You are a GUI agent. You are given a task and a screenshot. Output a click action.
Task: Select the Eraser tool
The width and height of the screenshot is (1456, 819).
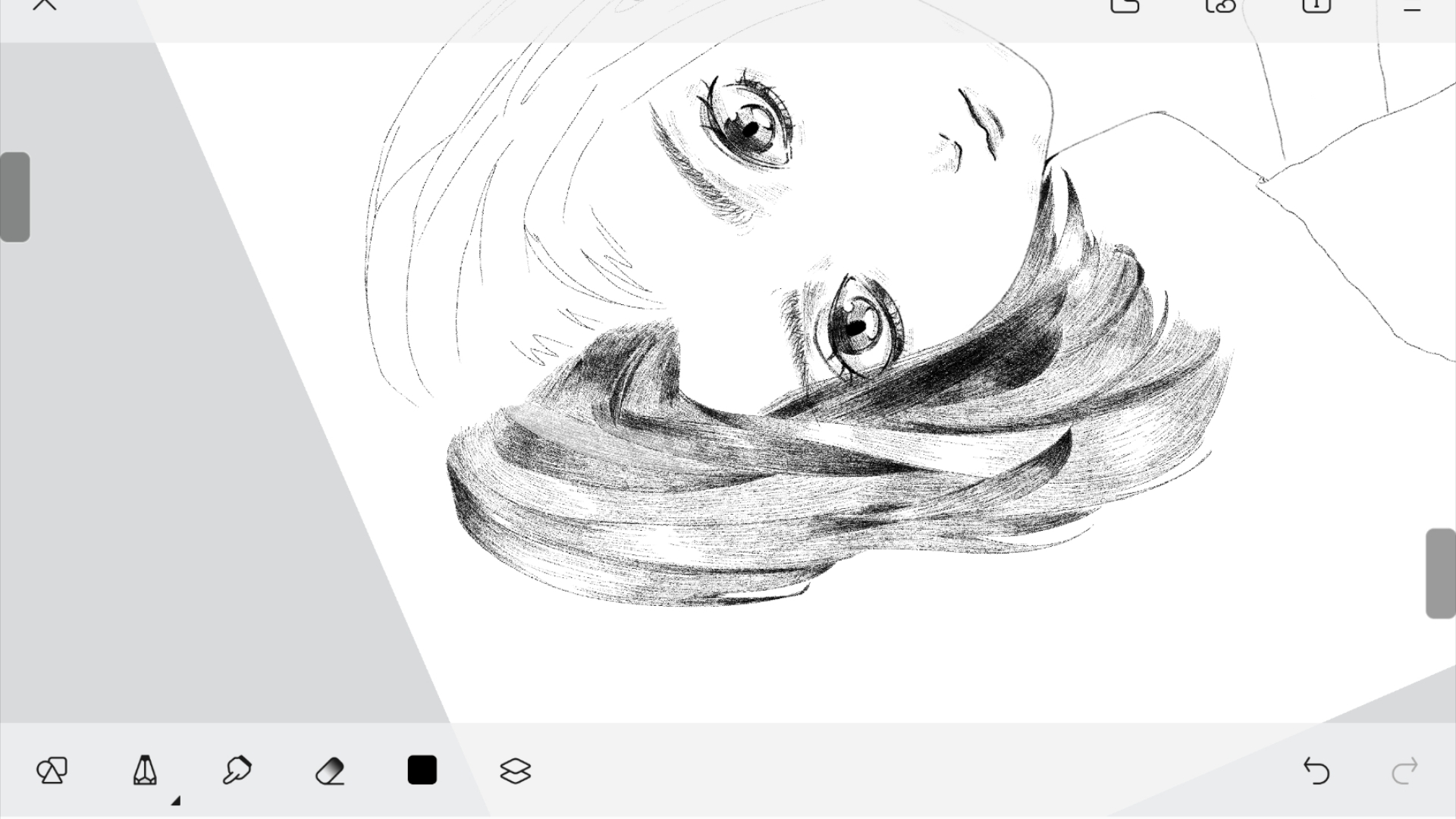pyautogui.click(x=330, y=770)
